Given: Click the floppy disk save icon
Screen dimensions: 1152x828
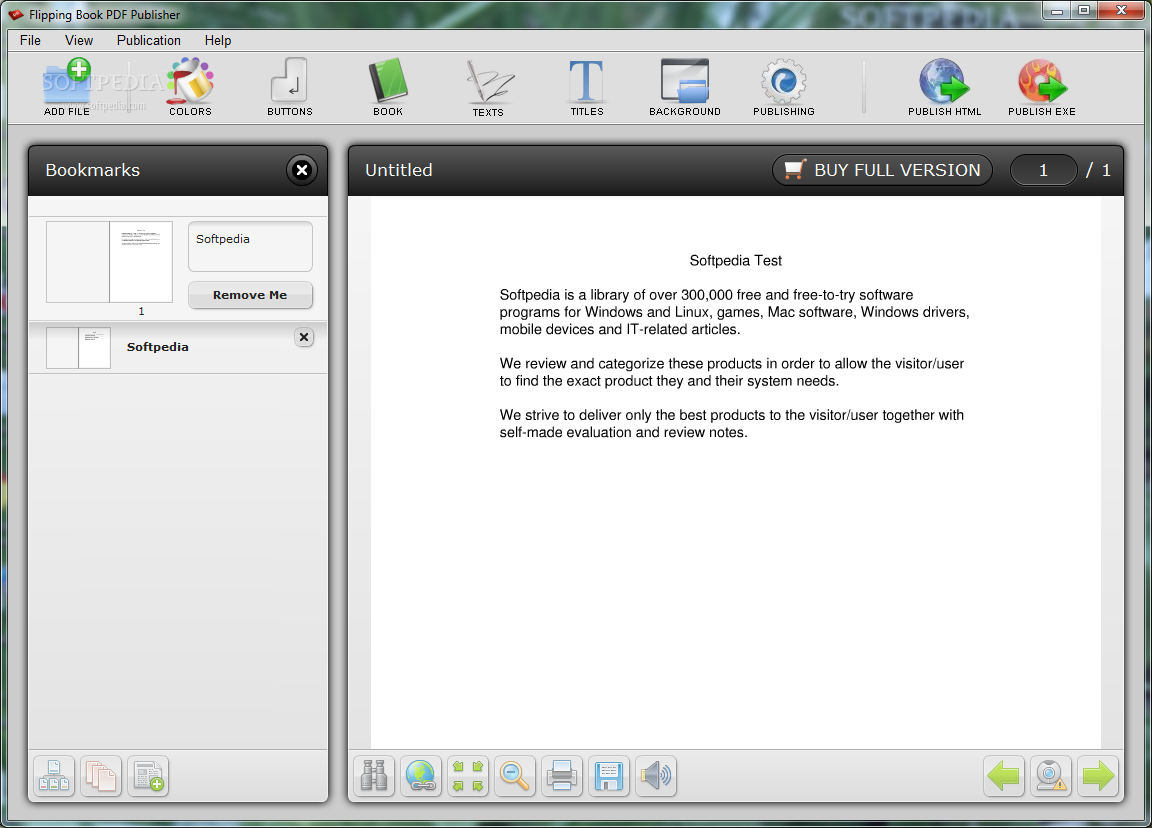Looking at the screenshot, I should [x=609, y=776].
